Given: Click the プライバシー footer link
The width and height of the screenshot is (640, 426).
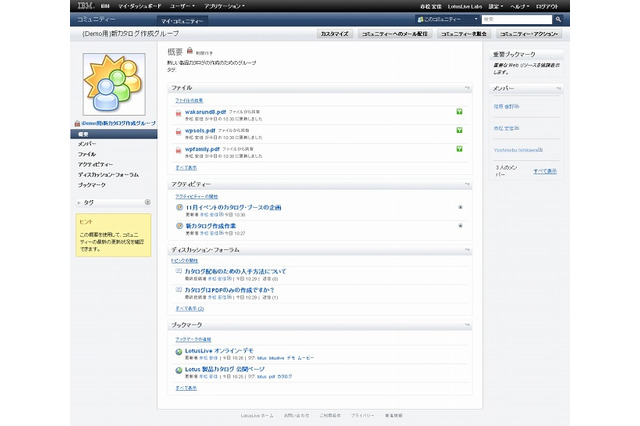Looking at the screenshot, I should [x=362, y=415].
